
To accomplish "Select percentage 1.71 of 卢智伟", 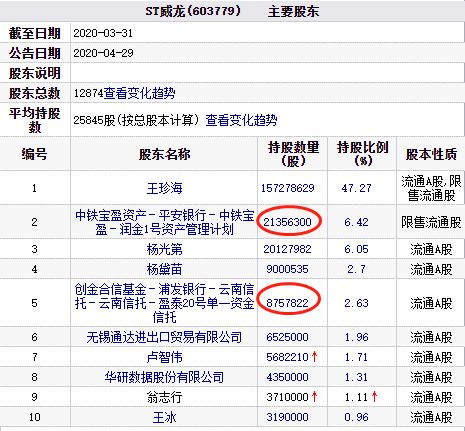I will pos(356,357).
